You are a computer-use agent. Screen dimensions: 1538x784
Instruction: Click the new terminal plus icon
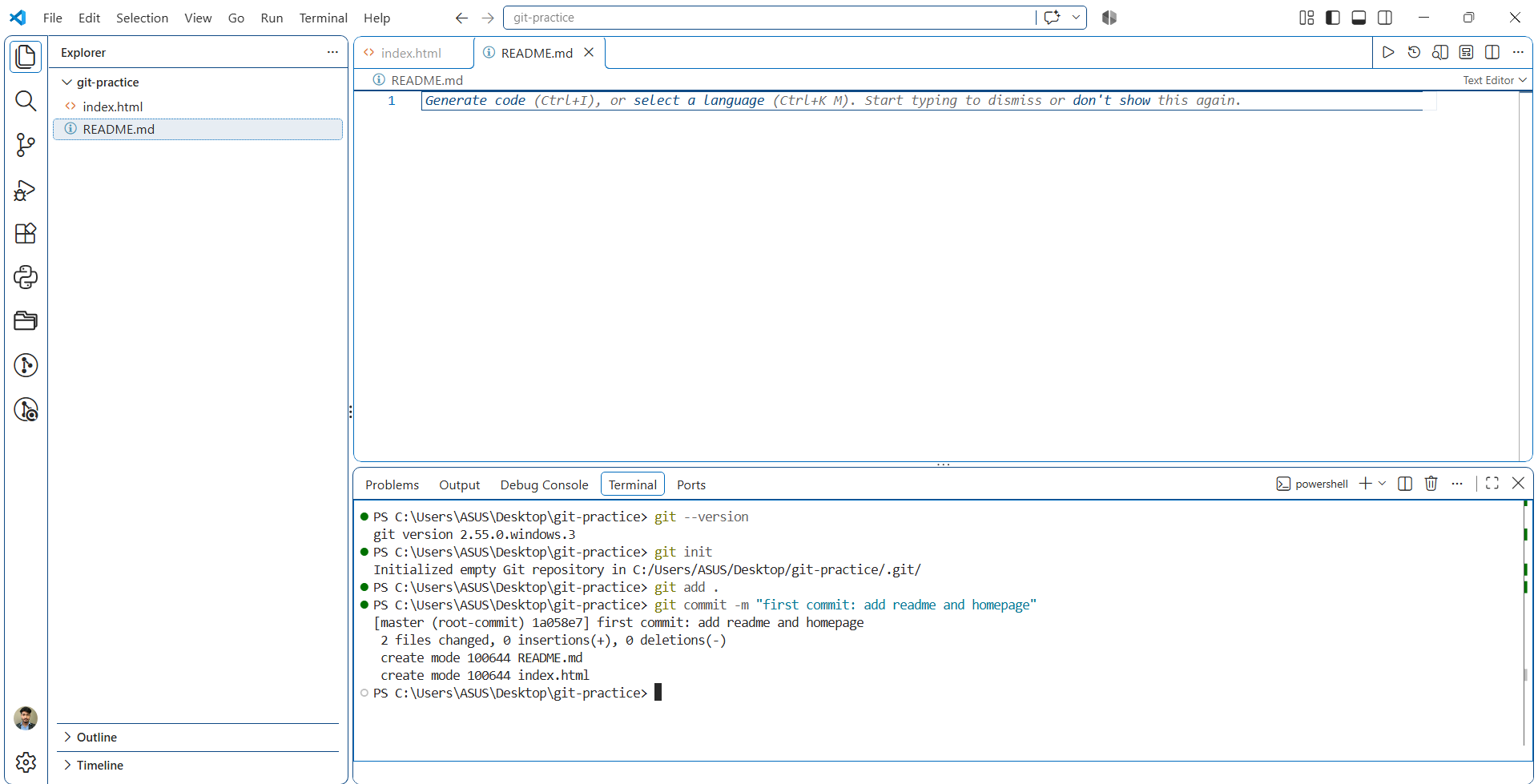1366,484
